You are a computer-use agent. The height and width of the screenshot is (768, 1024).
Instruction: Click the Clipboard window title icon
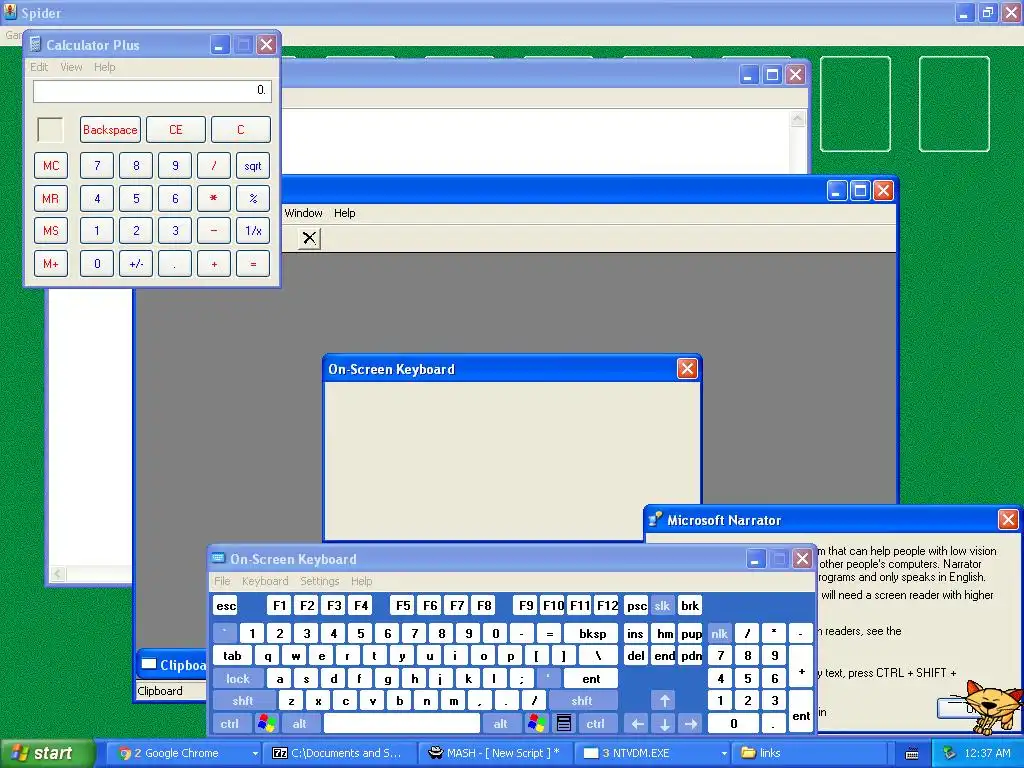[x=149, y=664]
